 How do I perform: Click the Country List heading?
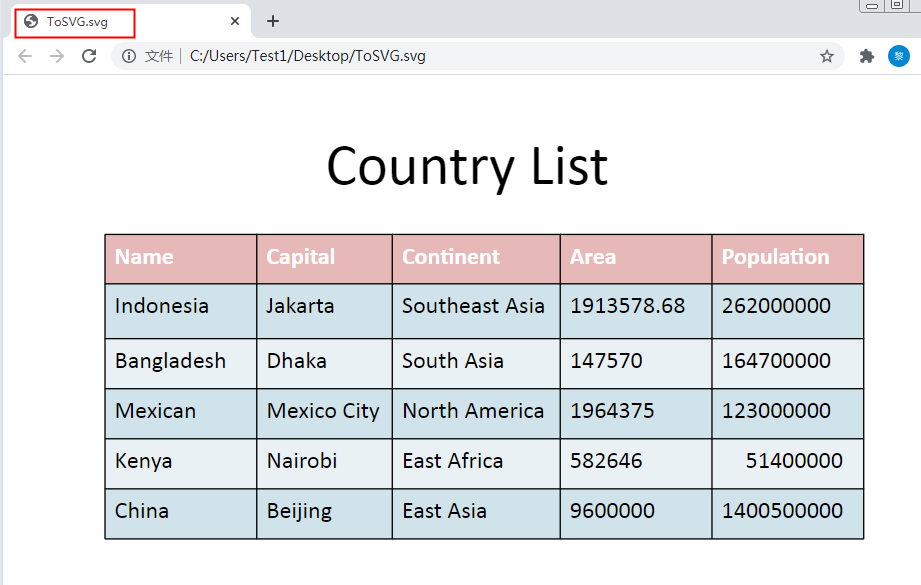(x=467, y=166)
